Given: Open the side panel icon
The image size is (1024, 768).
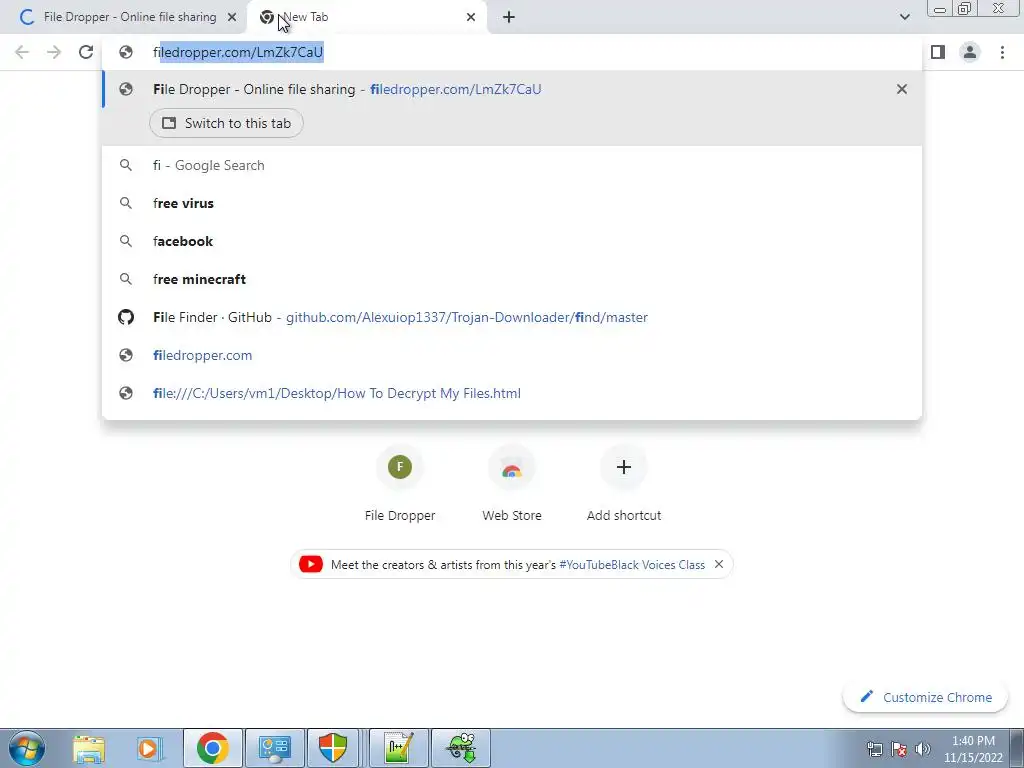Looking at the screenshot, I should pyautogui.click(x=938, y=52).
